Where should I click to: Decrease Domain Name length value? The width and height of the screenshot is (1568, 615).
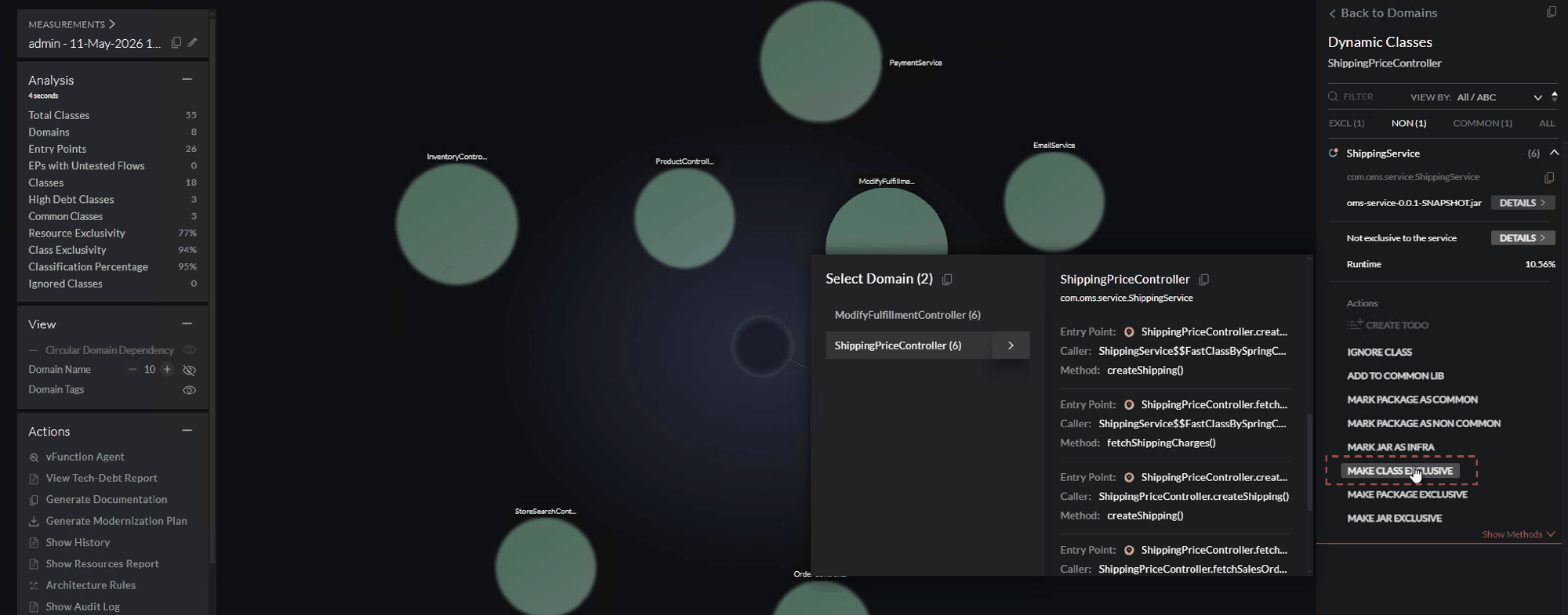(132, 370)
